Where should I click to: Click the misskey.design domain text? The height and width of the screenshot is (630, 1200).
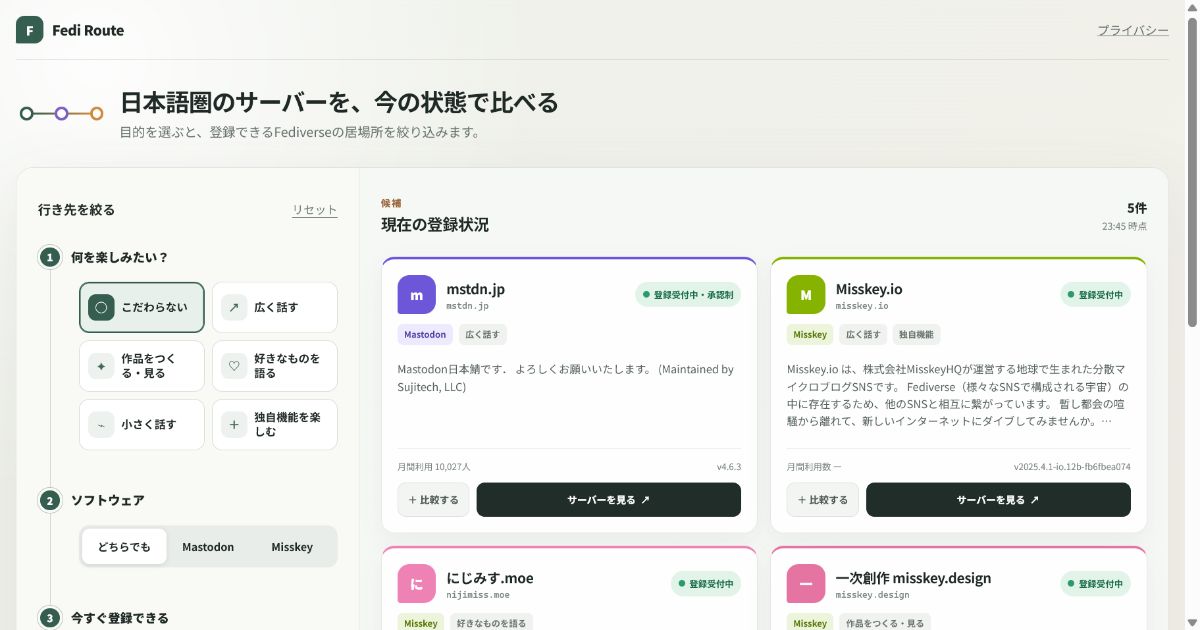[x=873, y=595]
